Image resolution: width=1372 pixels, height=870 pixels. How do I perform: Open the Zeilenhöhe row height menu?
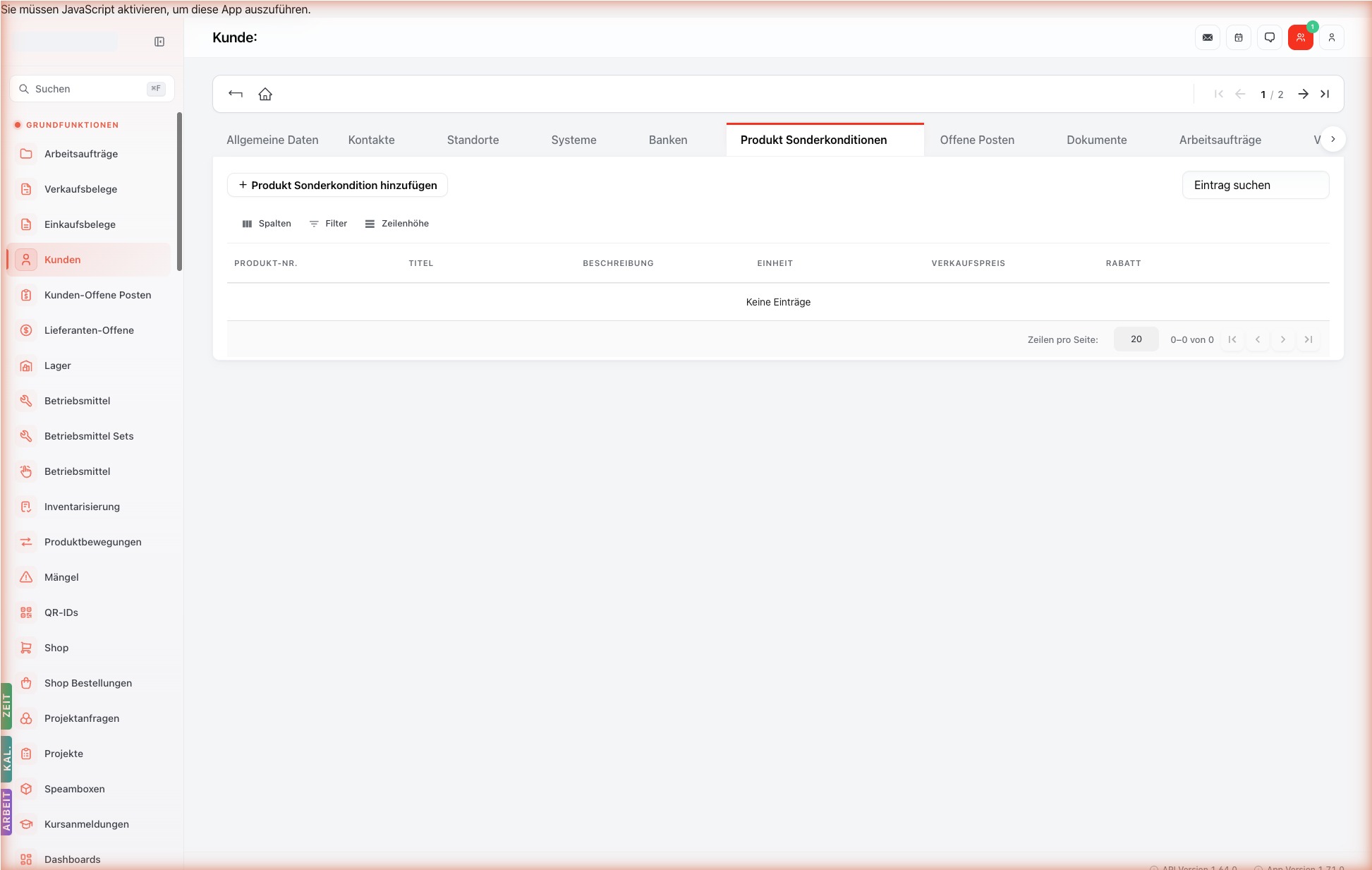coord(396,224)
